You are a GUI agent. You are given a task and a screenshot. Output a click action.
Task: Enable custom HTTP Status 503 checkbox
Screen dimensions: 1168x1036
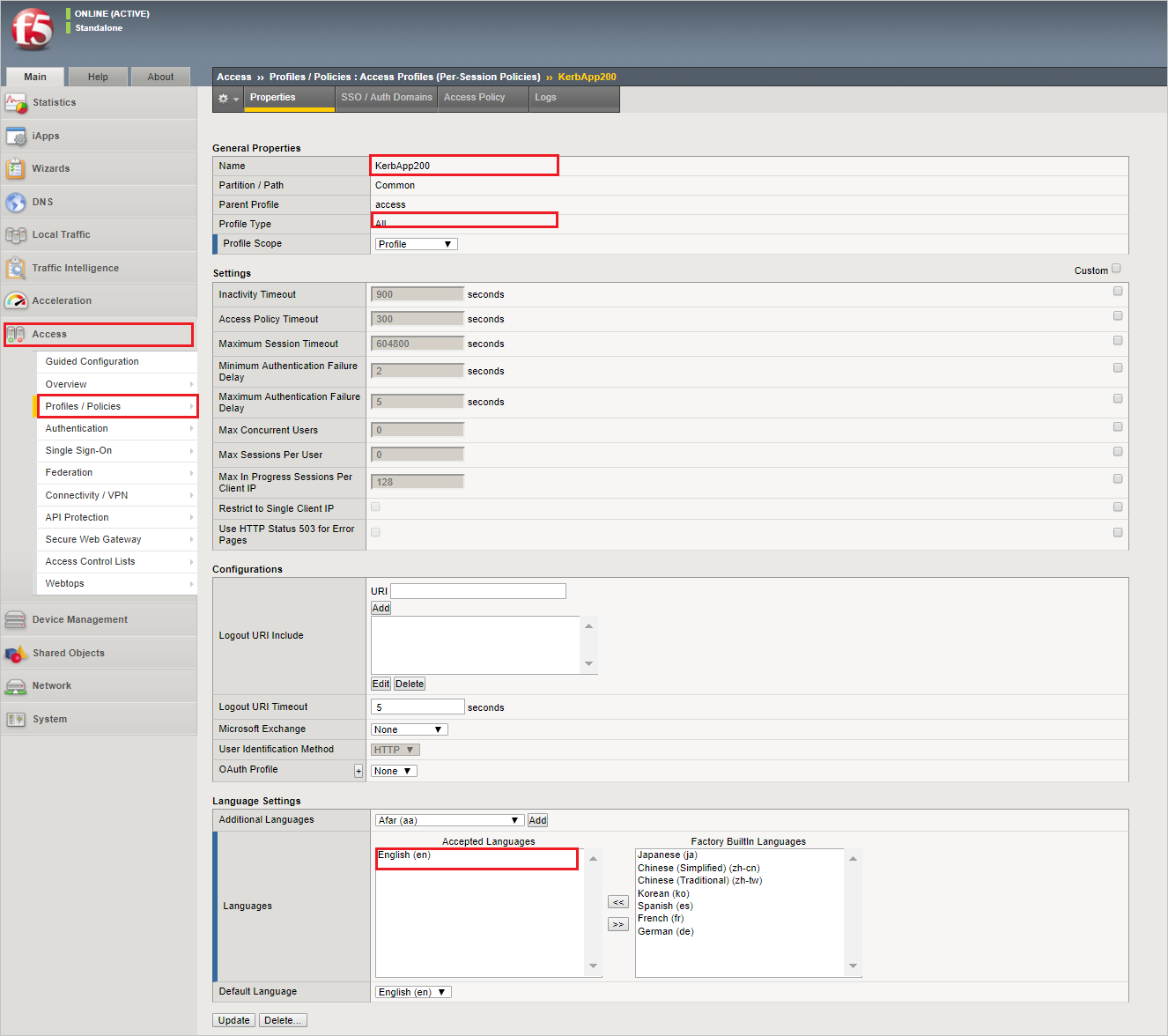[x=1118, y=532]
